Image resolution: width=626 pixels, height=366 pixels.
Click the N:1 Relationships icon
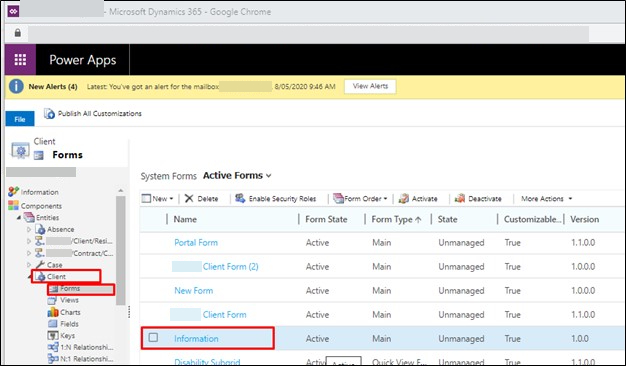(x=53, y=359)
